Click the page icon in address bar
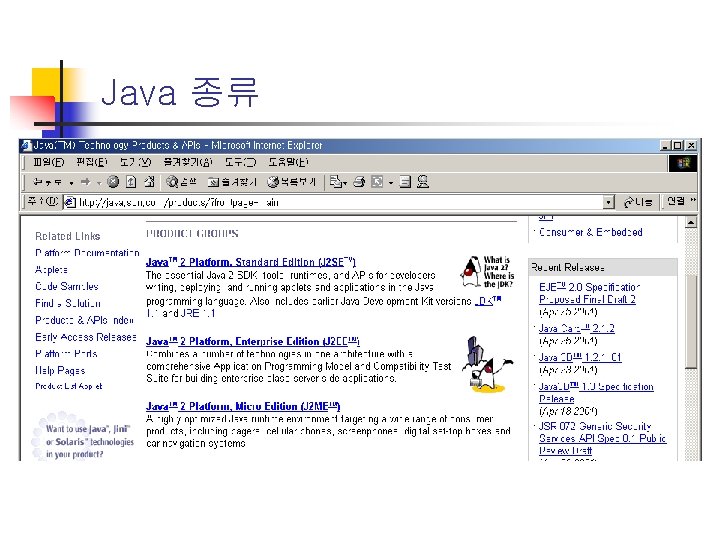Viewport: 720px width, 540px height. click(70, 202)
